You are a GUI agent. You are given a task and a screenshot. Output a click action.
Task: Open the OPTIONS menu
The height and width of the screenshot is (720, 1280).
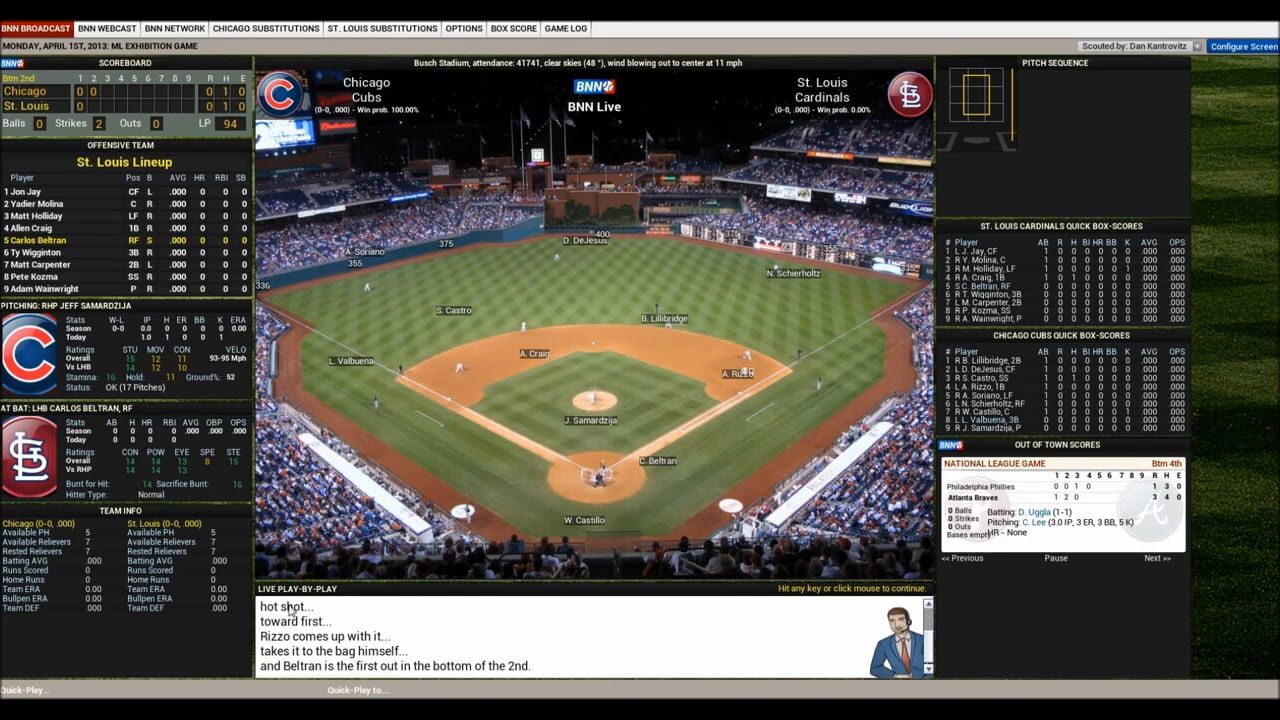(463, 28)
